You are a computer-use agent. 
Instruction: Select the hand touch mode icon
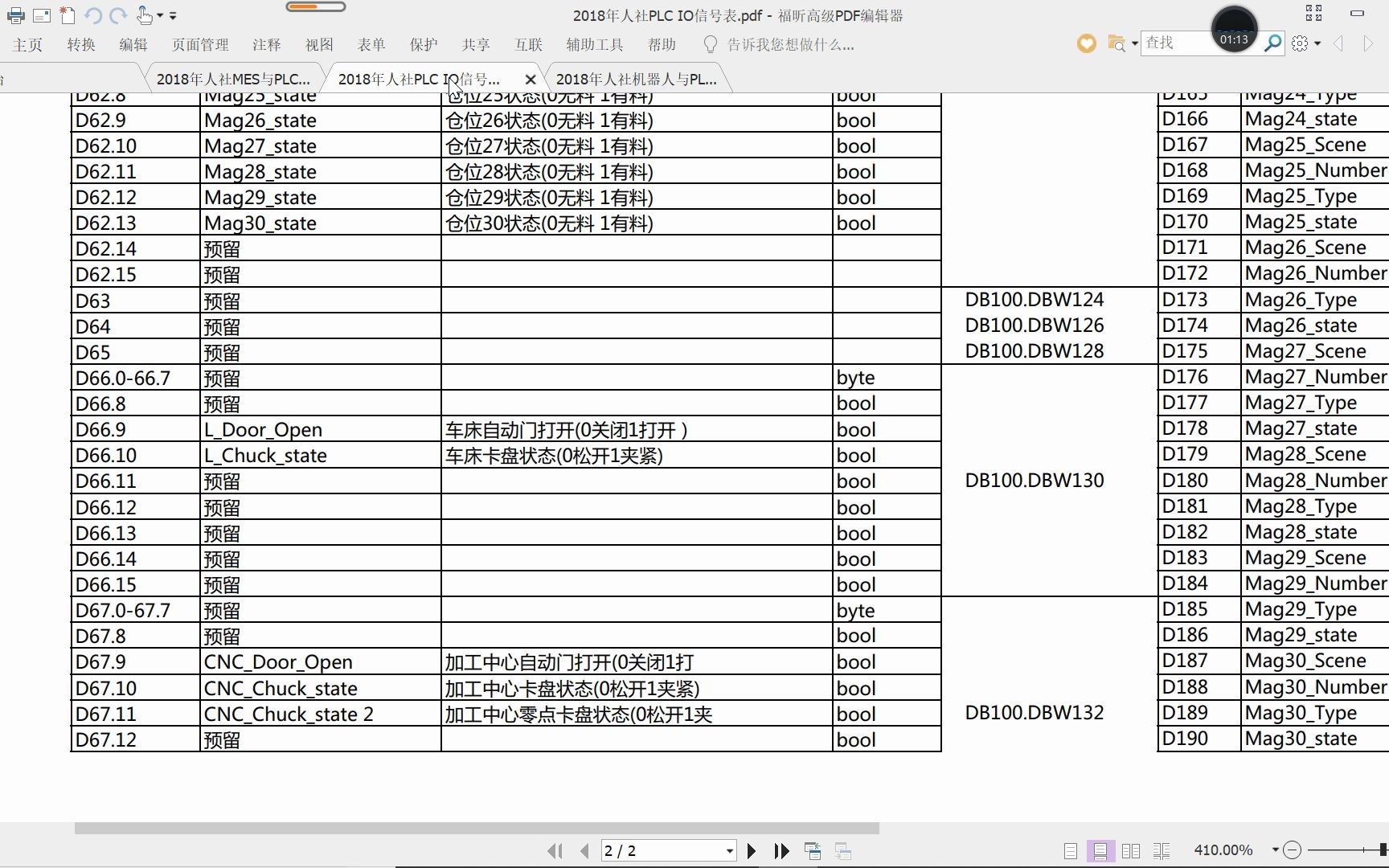pyautogui.click(x=145, y=14)
